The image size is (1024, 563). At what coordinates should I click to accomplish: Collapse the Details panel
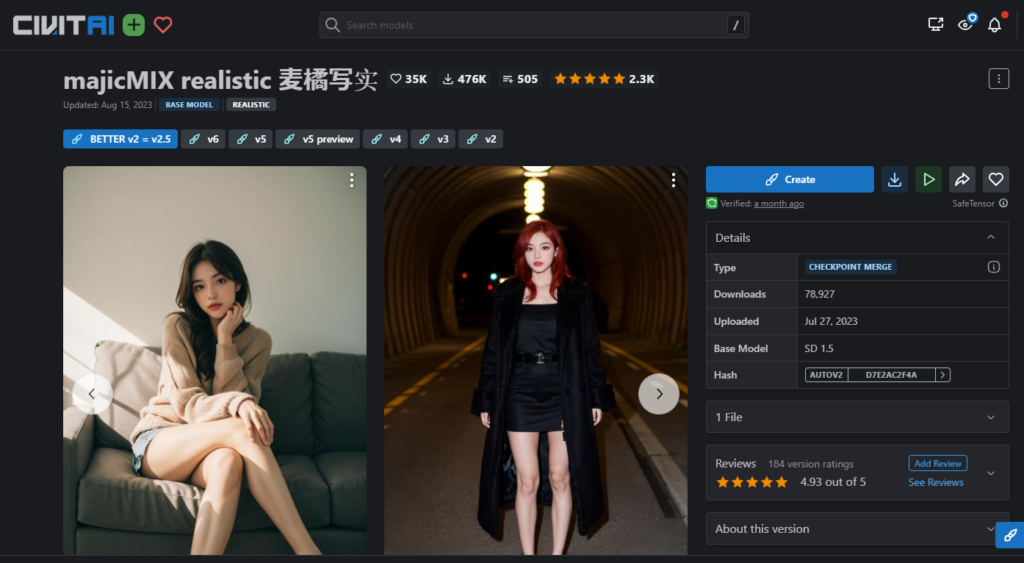click(990, 238)
